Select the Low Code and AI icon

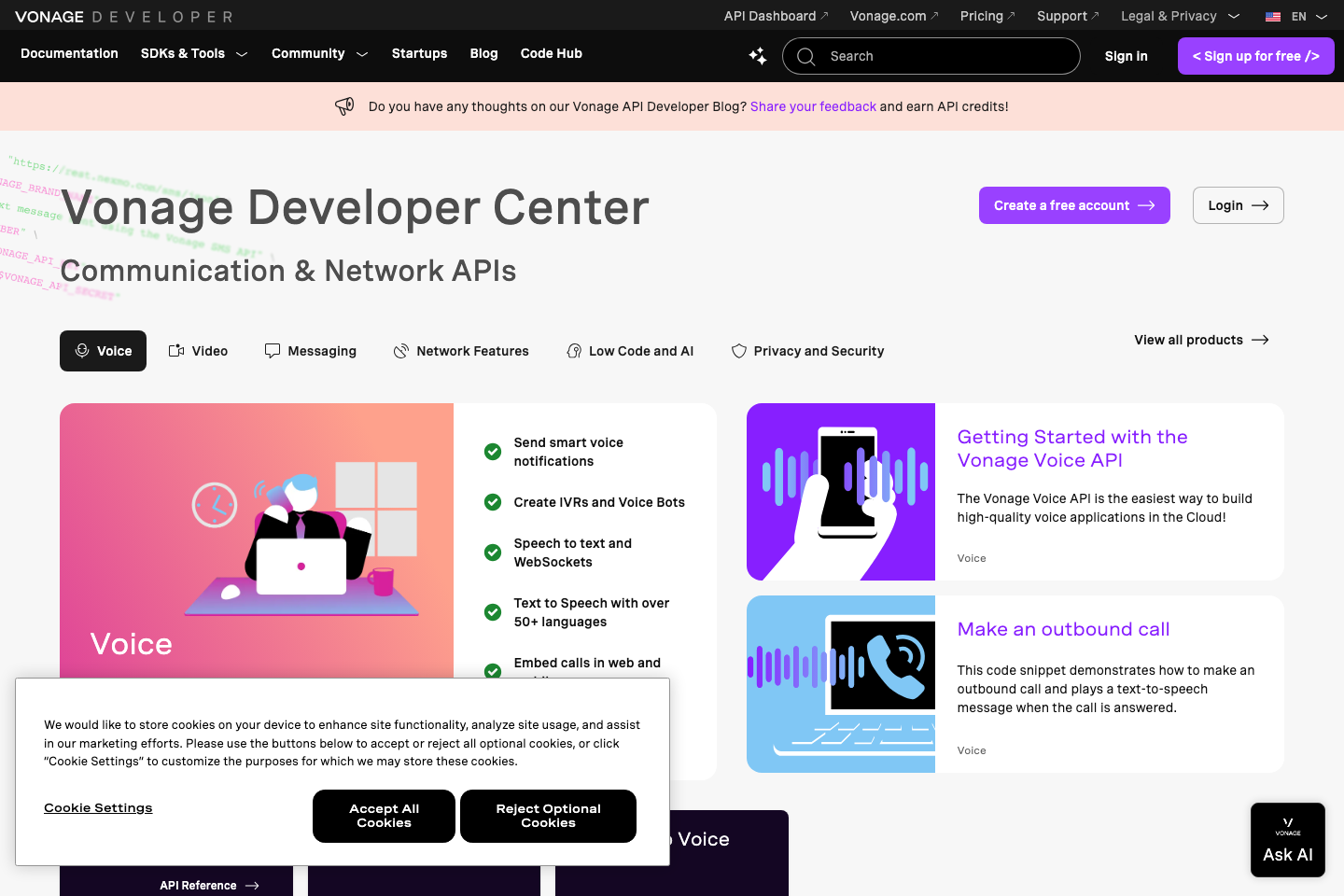(572, 350)
